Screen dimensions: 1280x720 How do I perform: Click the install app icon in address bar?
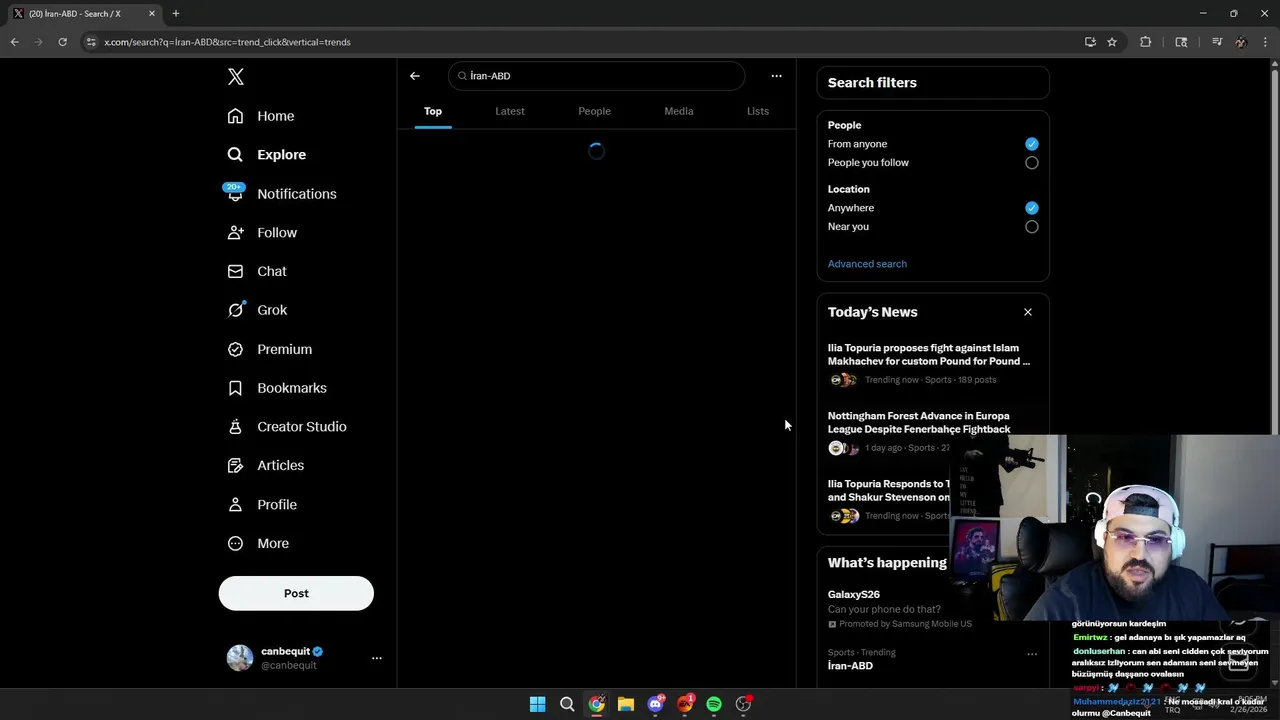coord(1090,42)
